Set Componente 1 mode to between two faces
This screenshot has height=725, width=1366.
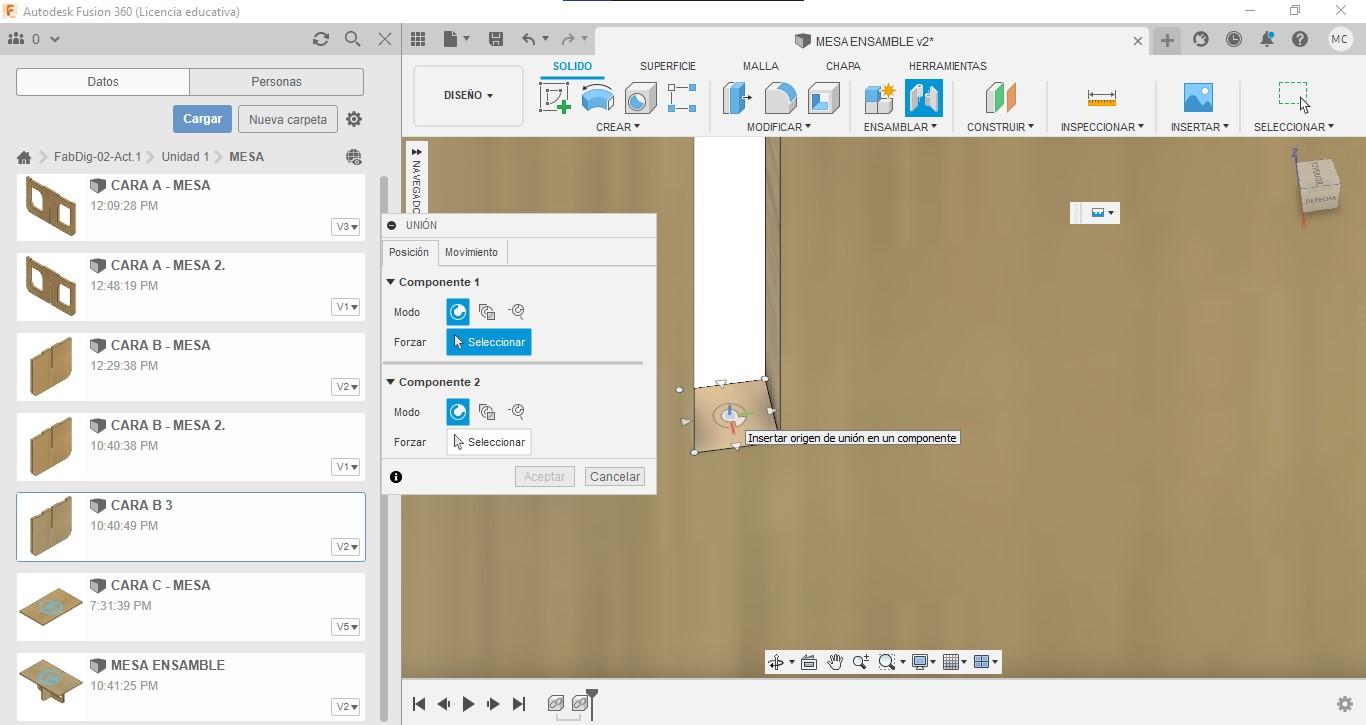(x=487, y=312)
